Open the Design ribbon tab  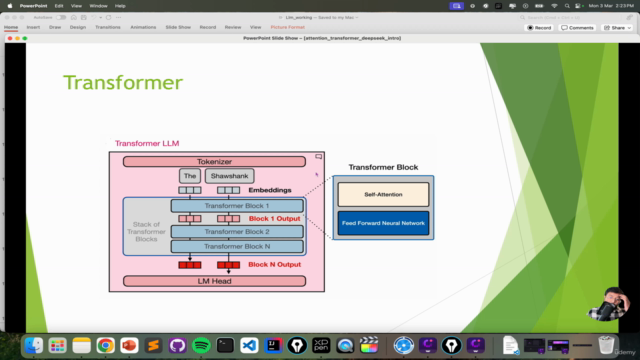[78, 27]
